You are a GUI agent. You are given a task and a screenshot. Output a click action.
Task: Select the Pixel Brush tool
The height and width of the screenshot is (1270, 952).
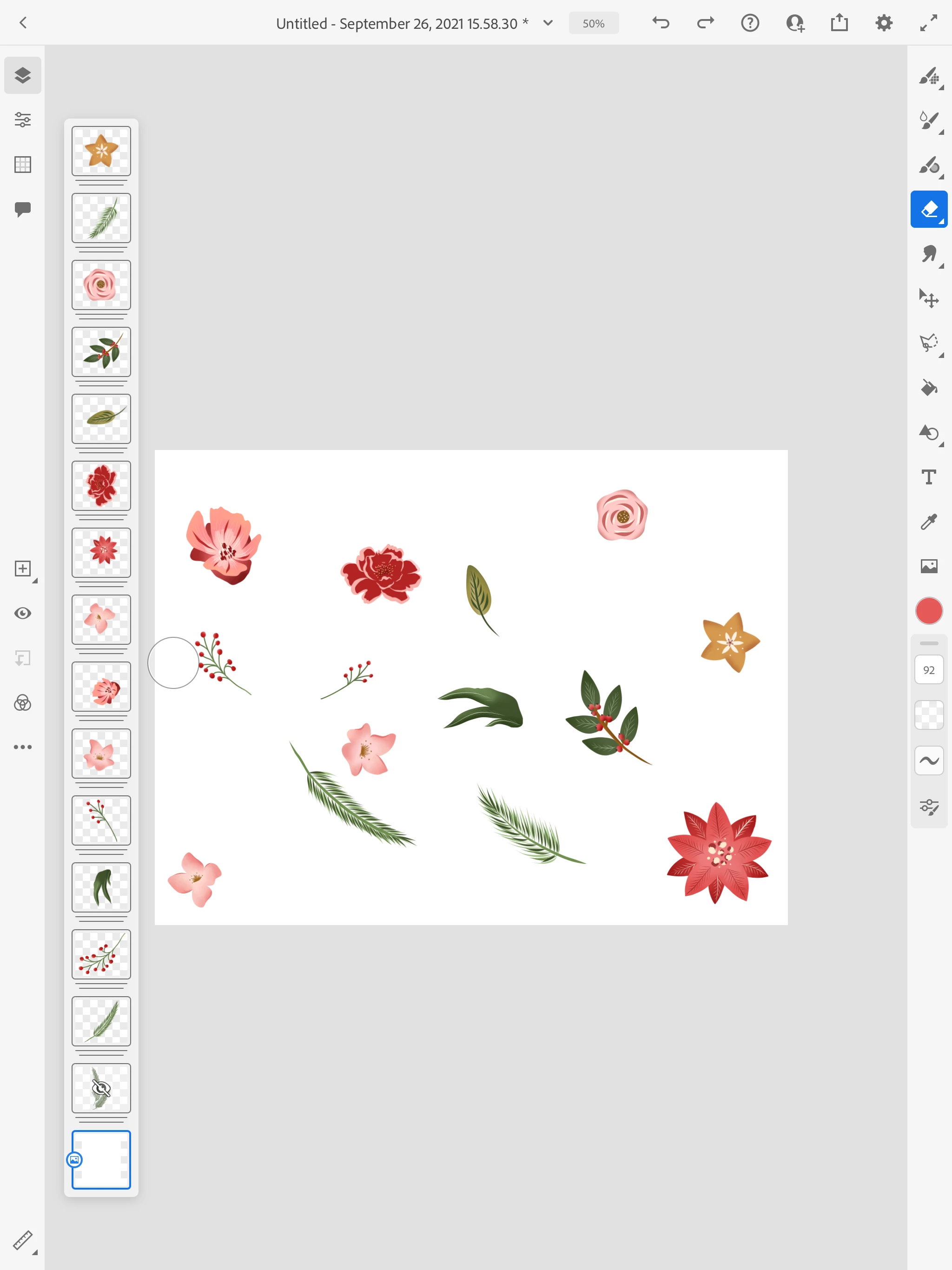928,76
